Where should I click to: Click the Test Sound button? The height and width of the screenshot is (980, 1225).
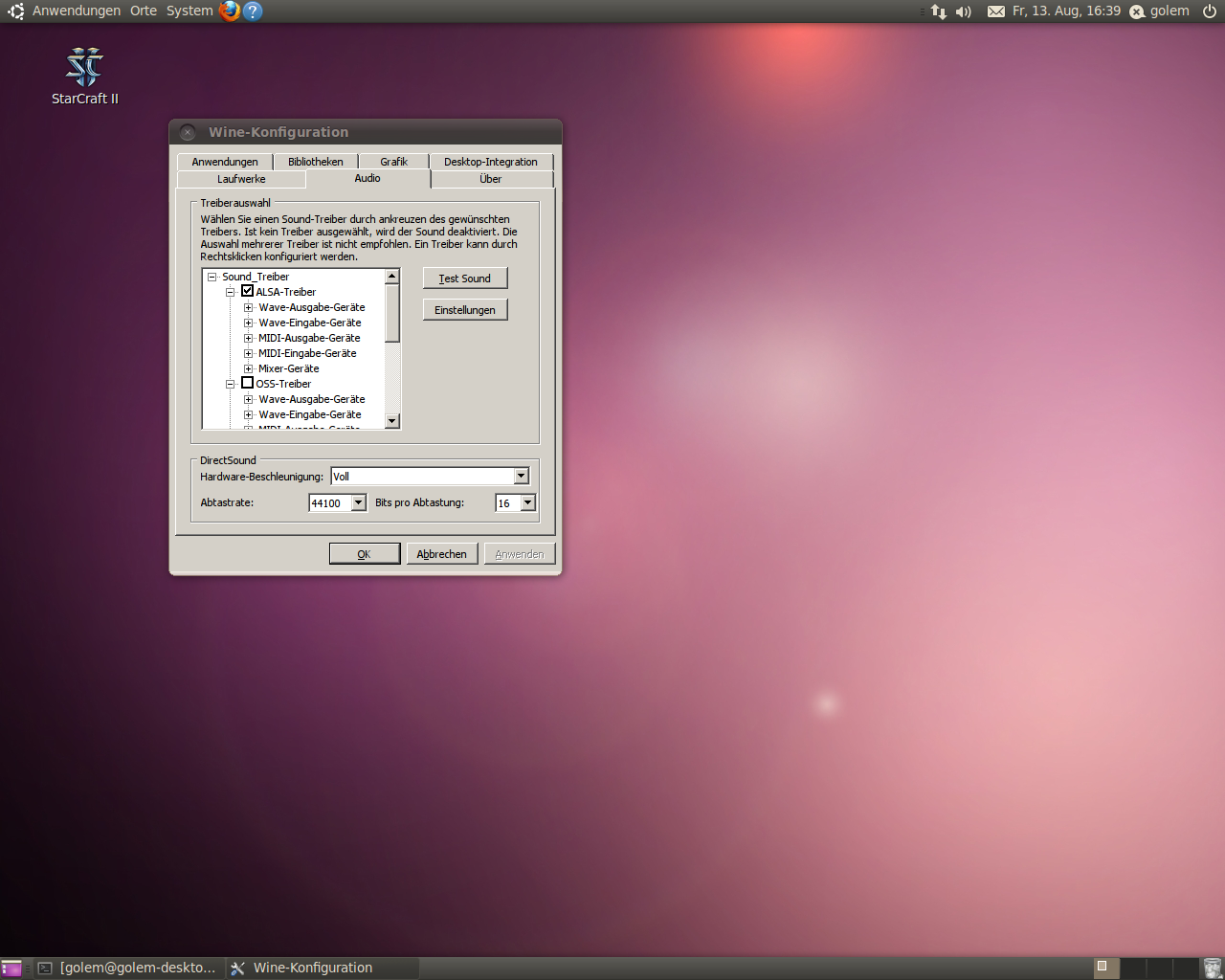(x=465, y=278)
